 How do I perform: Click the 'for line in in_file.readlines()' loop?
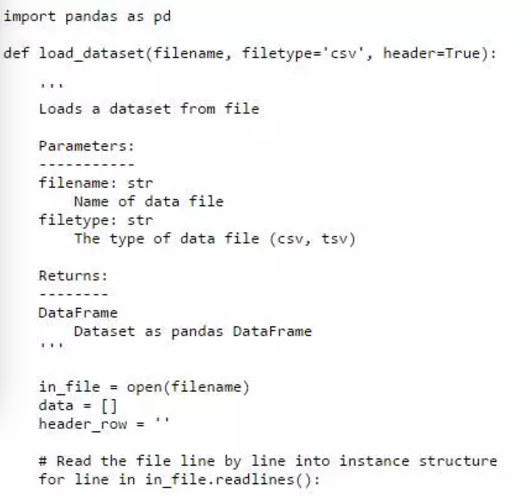(x=179, y=479)
